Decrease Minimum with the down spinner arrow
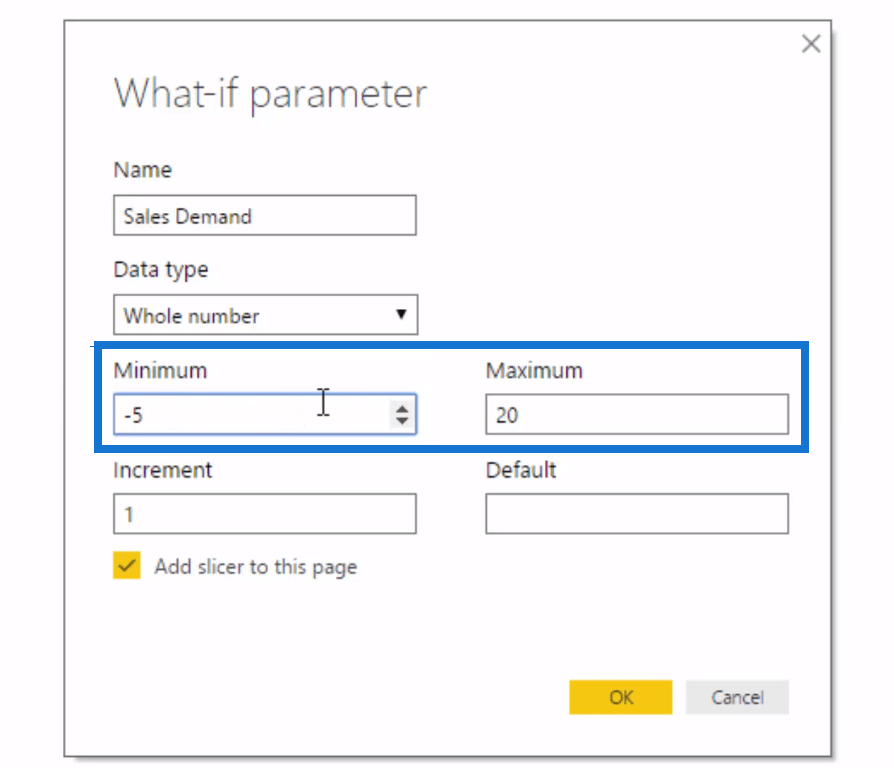The height and width of the screenshot is (768, 894). (402, 421)
